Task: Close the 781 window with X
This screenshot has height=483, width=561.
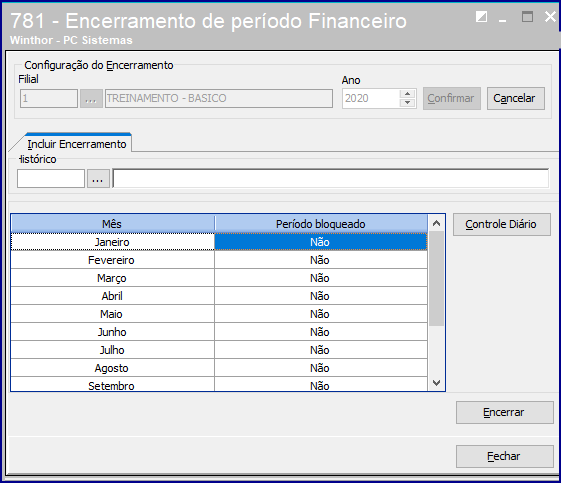Action: point(550,16)
